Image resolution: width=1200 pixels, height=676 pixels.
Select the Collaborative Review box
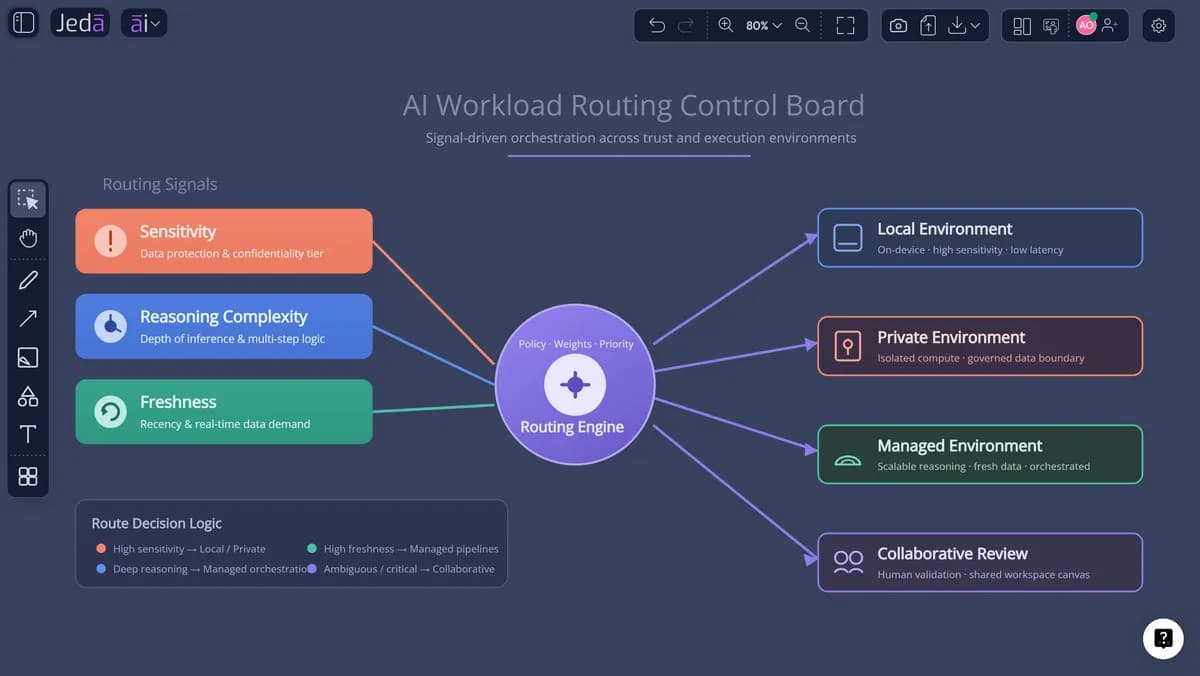980,562
